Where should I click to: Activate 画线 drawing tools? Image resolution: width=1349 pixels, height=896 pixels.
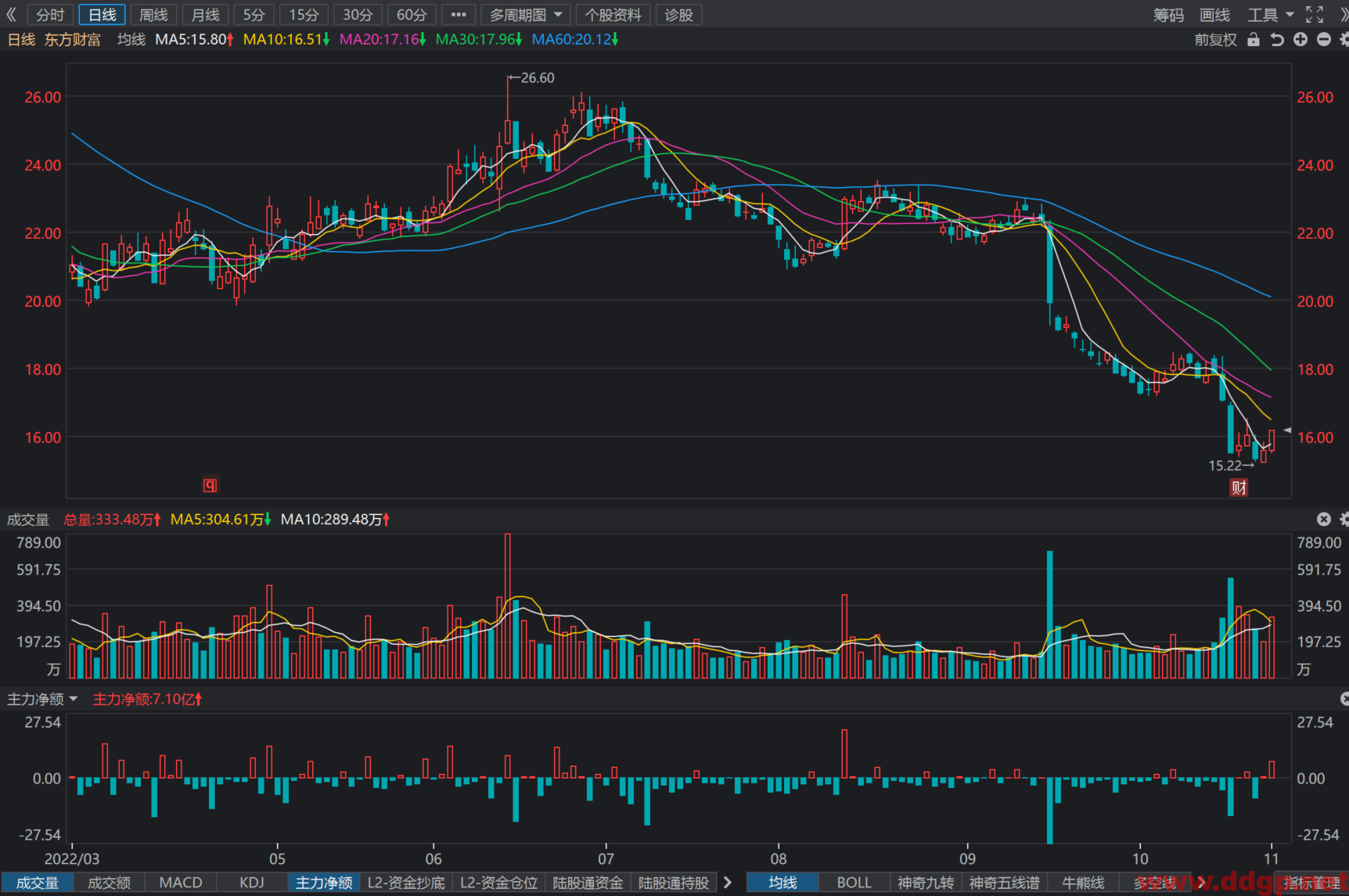[1214, 15]
